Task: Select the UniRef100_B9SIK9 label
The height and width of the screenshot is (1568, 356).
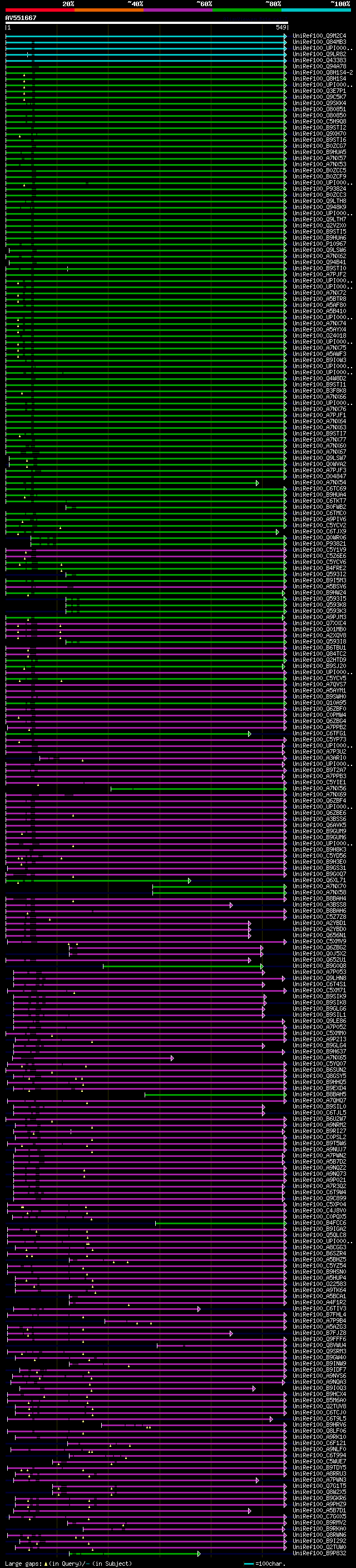Action: tap(319, 996)
